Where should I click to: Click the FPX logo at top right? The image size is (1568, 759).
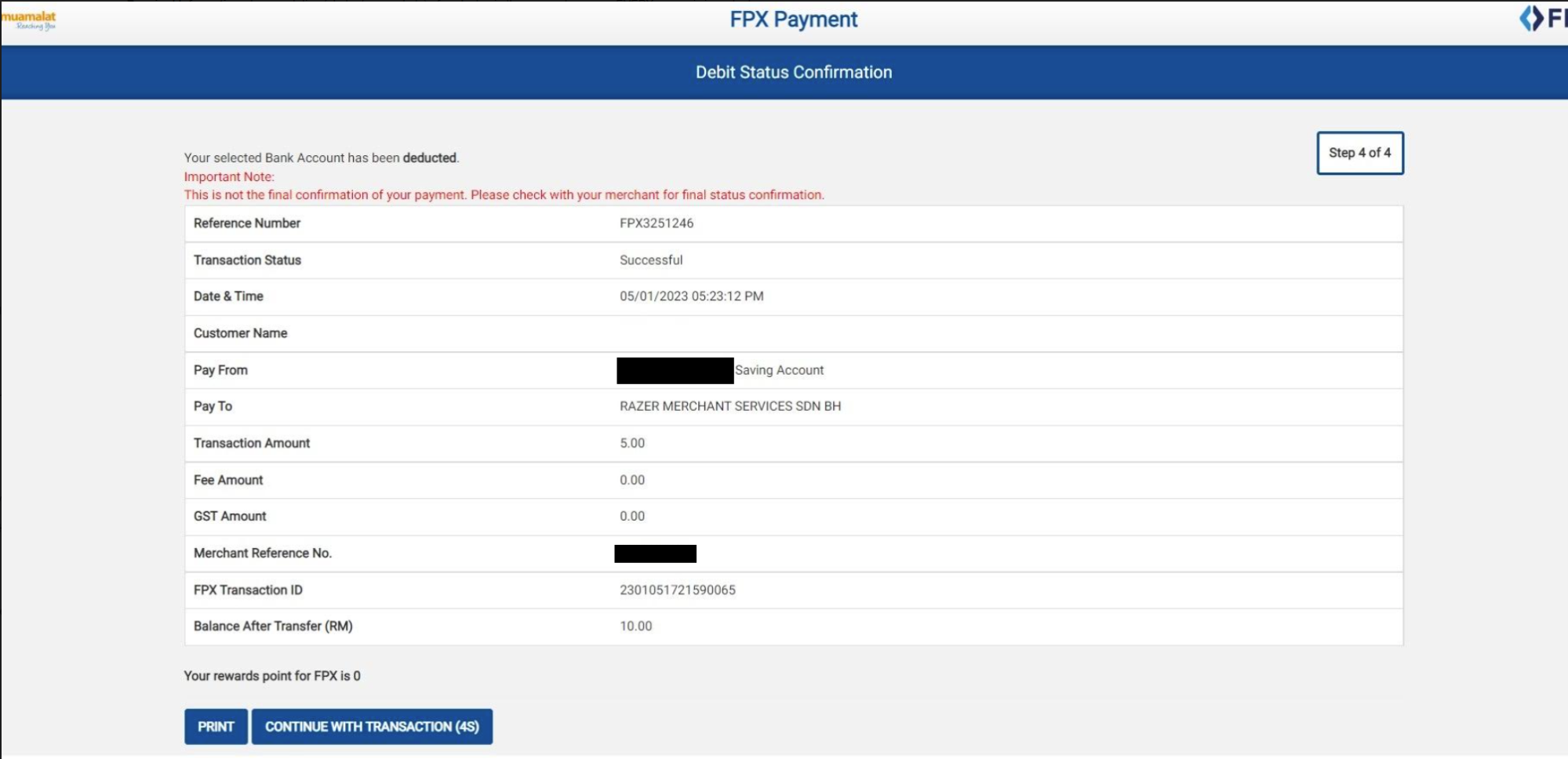pyautogui.click(x=1544, y=18)
